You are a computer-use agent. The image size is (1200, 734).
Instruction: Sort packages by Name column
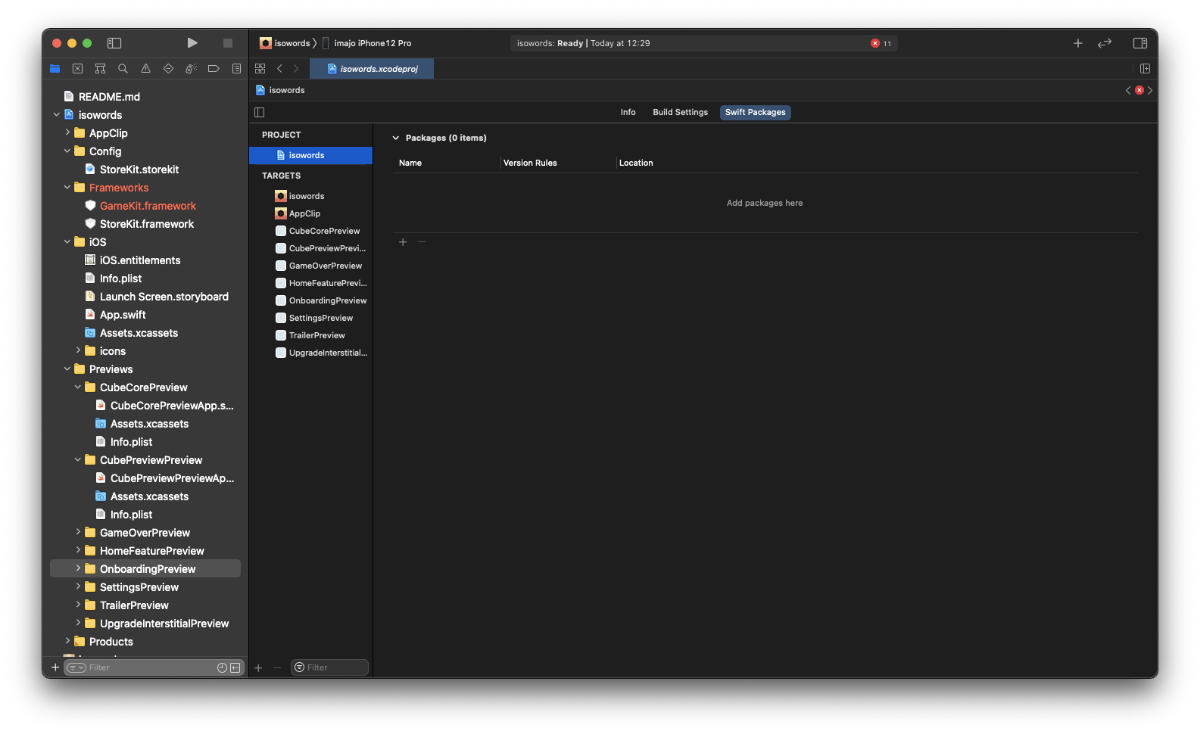[x=410, y=163]
